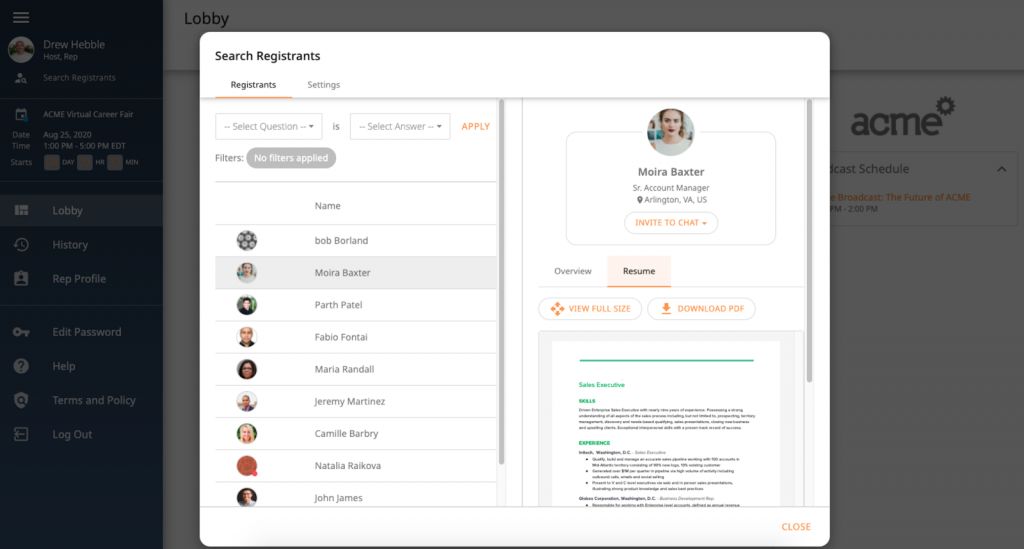Click Moira Baxter's avatar in list
This screenshot has width=1024, height=549.
click(247, 273)
